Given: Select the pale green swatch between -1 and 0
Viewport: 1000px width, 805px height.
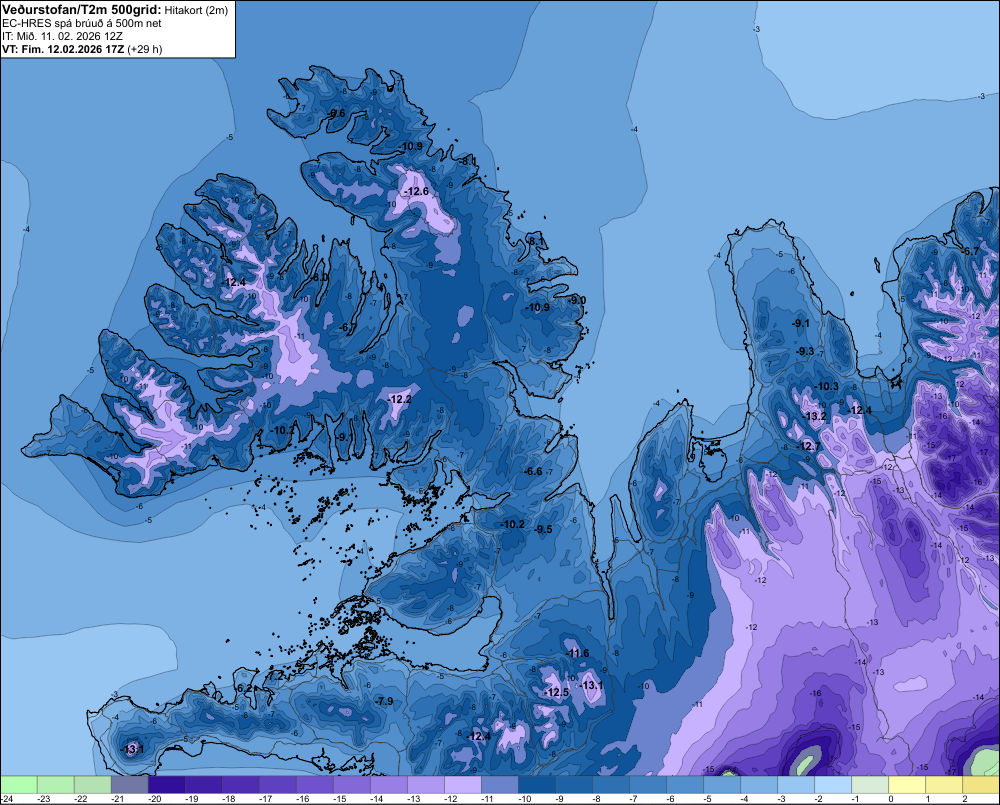Looking at the screenshot, I should click(870, 784).
